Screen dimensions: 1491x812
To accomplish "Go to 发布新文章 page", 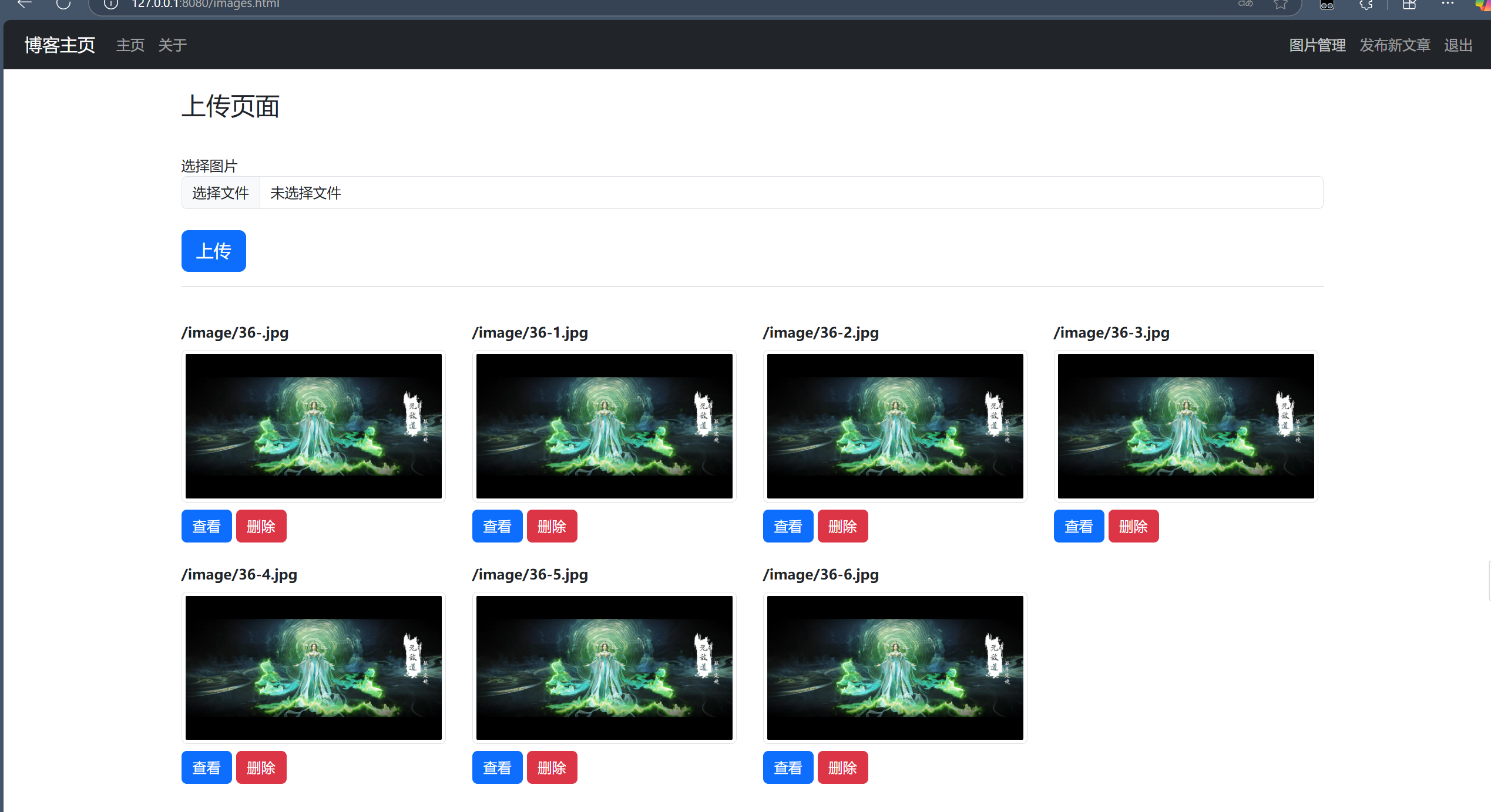I will (x=1395, y=45).
